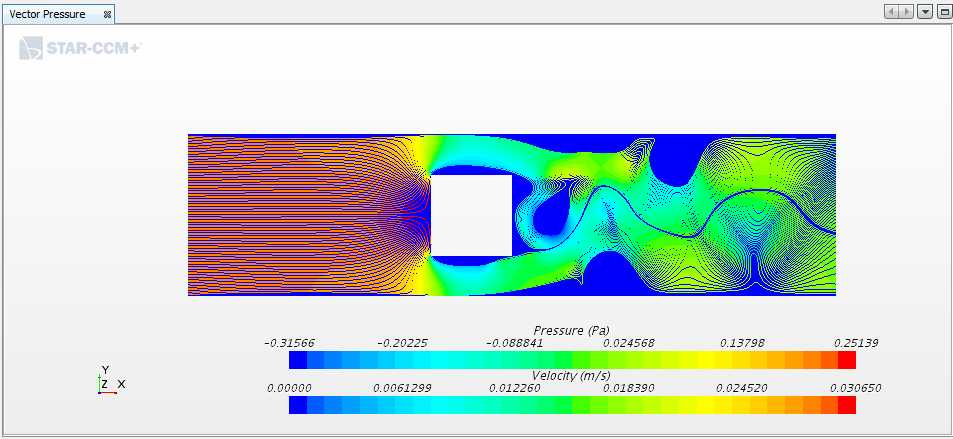Click the 0.00000 velocity minimum label
Viewport: 953px width, 439px height.
(289, 388)
